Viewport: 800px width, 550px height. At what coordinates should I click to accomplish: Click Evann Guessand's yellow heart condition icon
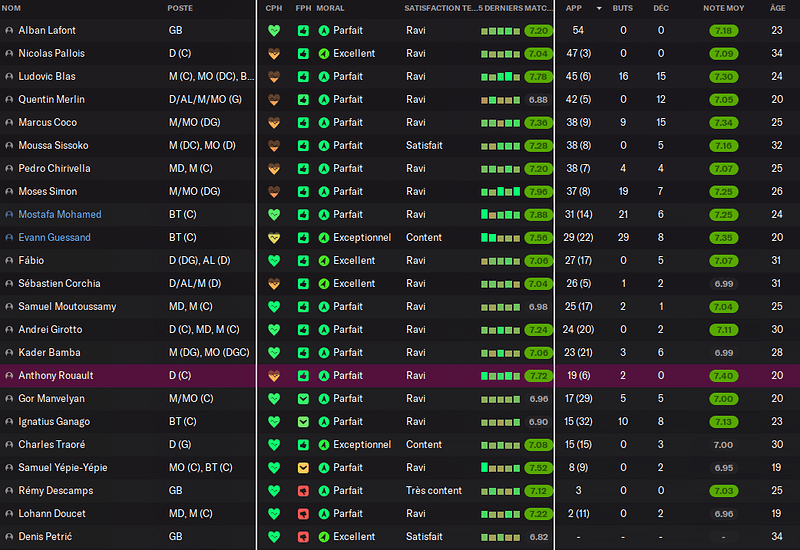(x=274, y=238)
